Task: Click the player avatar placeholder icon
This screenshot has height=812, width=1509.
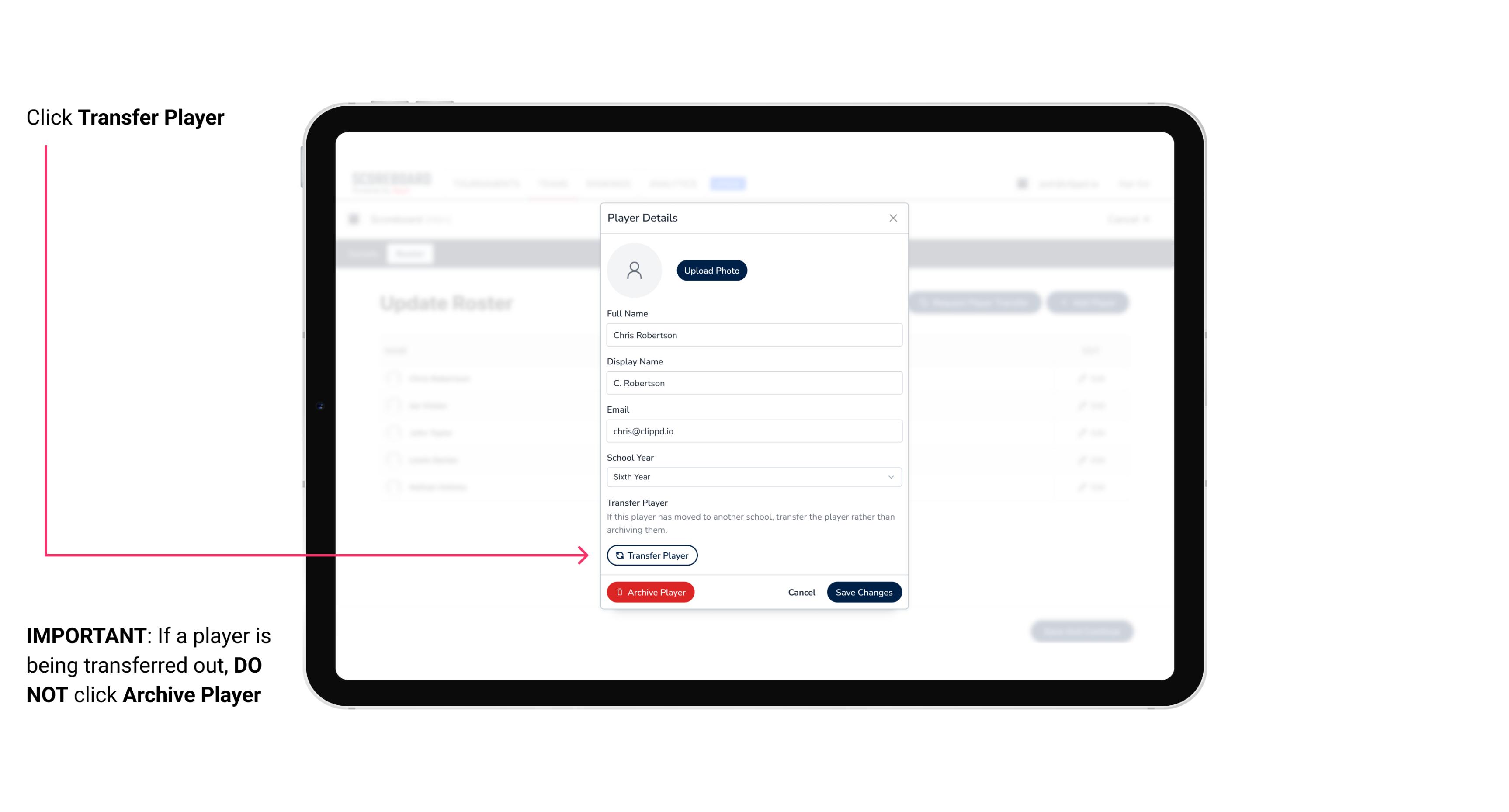Action: pos(635,269)
